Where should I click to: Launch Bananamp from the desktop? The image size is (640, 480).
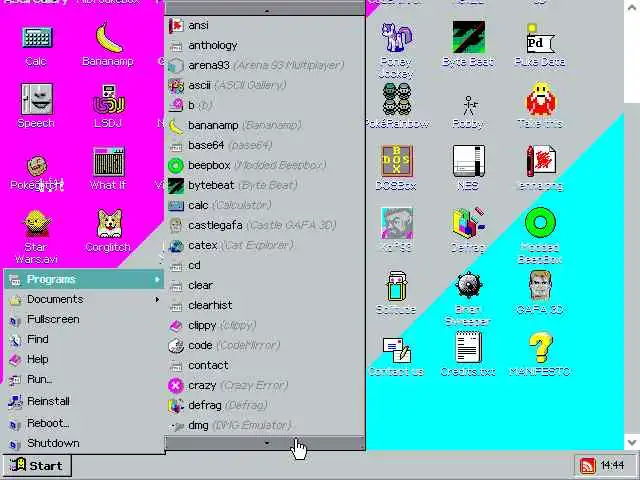pos(108,45)
